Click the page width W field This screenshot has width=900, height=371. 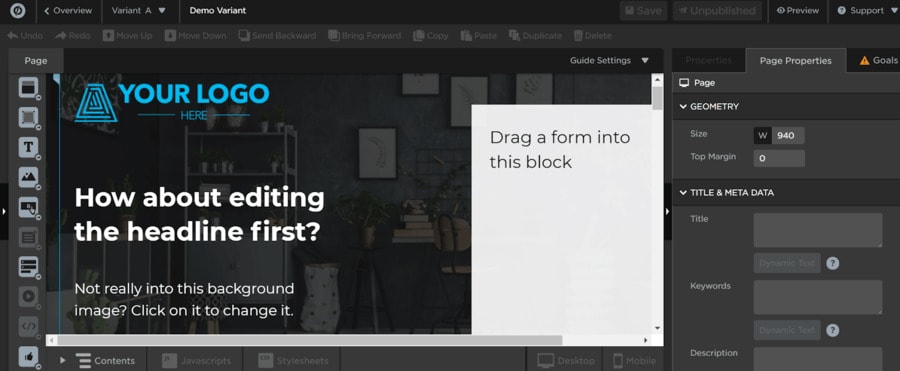click(x=788, y=136)
